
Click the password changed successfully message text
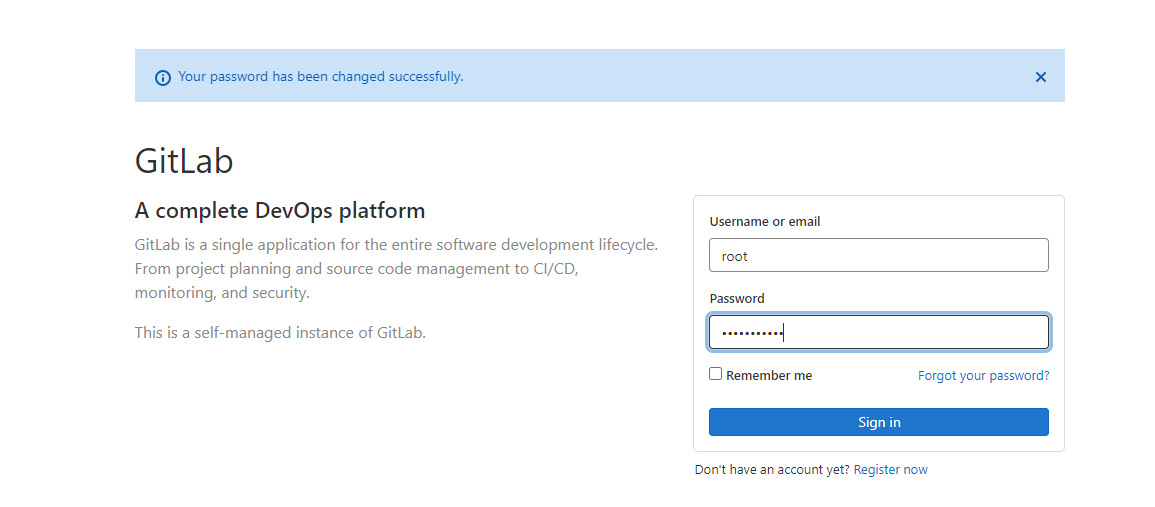point(320,77)
